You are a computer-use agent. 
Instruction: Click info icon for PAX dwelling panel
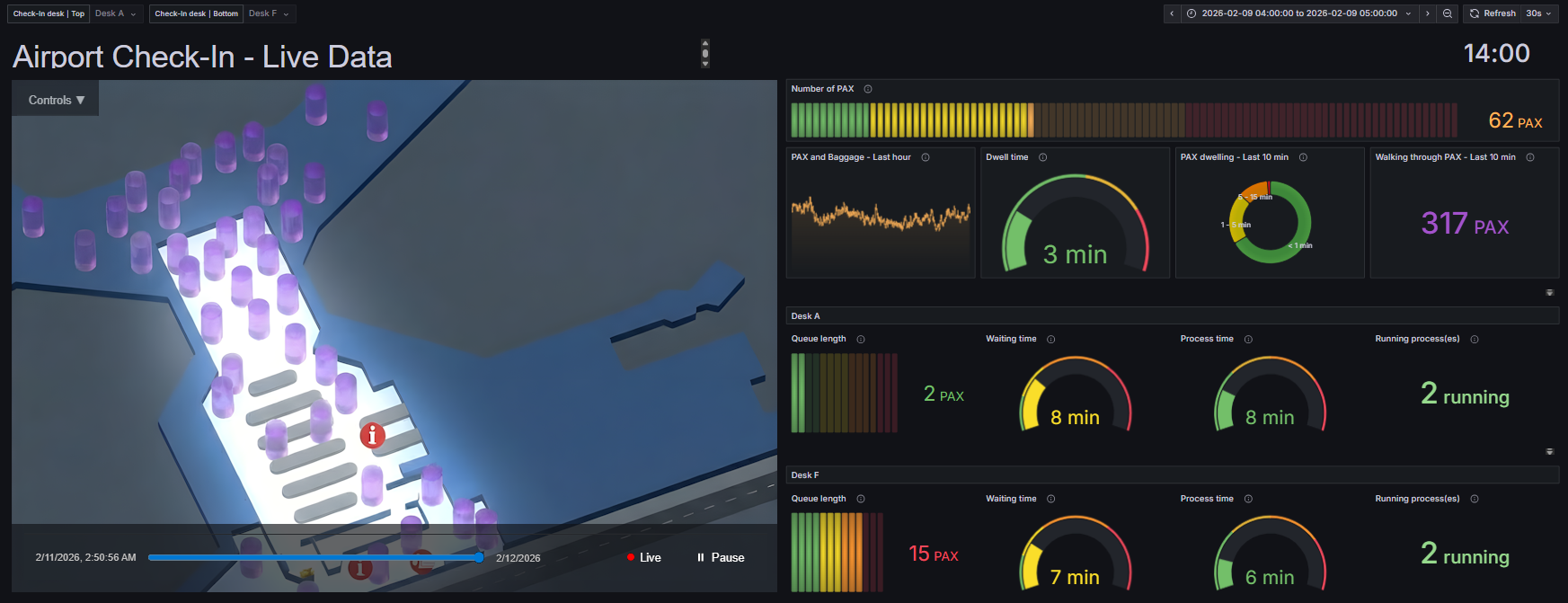pyautogui.click(x=1303, y=157)
